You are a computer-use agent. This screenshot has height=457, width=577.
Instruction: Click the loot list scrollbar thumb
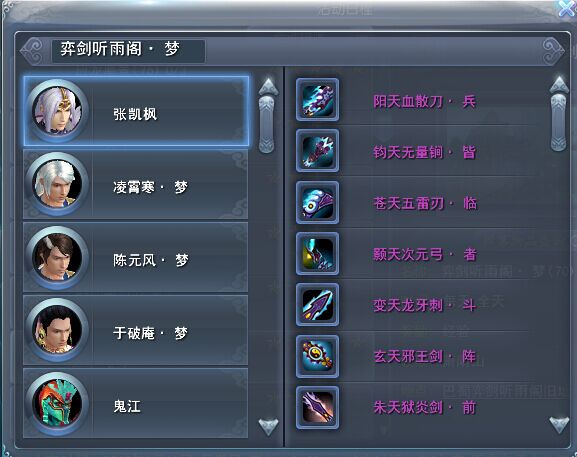(x=558, y=122)
